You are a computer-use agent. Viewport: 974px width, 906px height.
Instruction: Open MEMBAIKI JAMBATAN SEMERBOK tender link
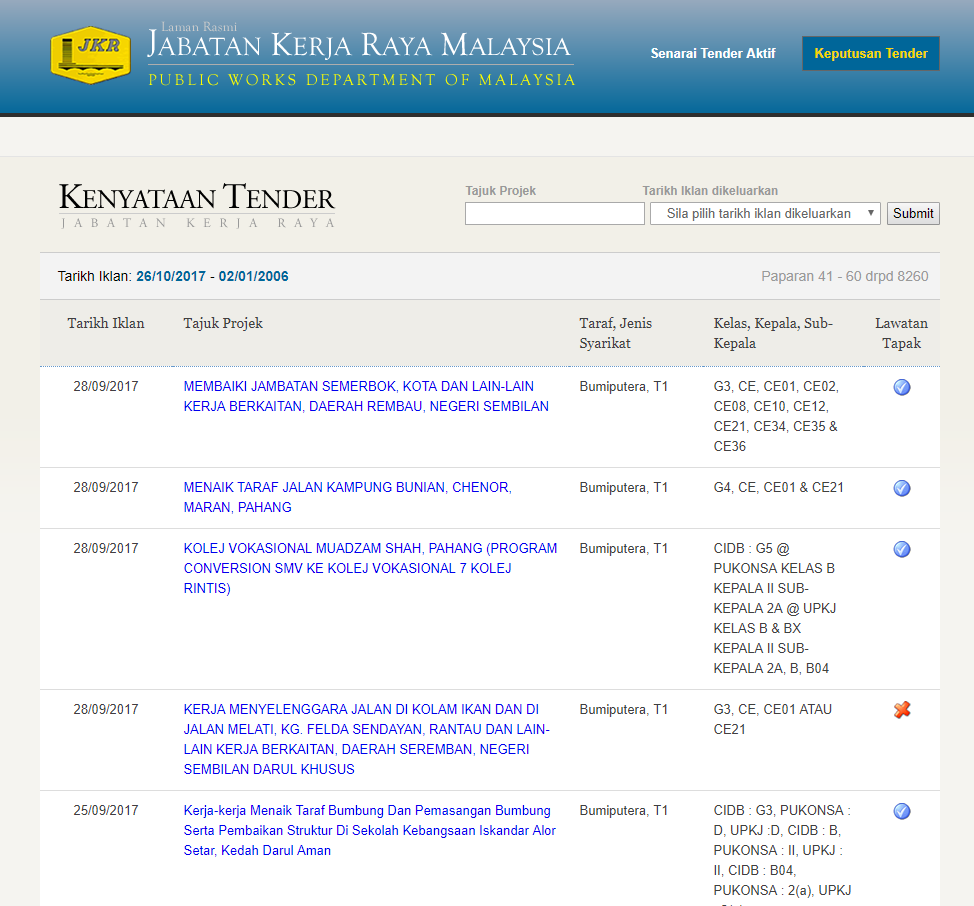click(366, 396)
